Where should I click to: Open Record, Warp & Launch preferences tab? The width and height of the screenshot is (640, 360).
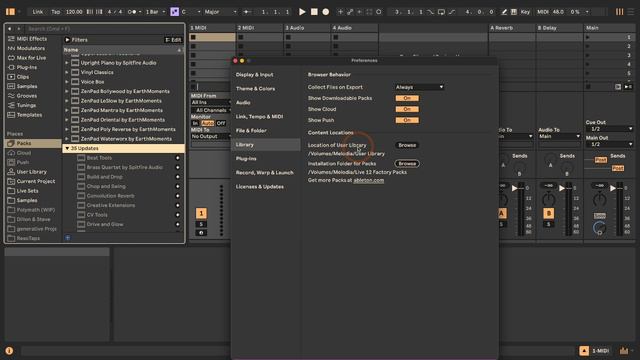(x=266, y=173)
